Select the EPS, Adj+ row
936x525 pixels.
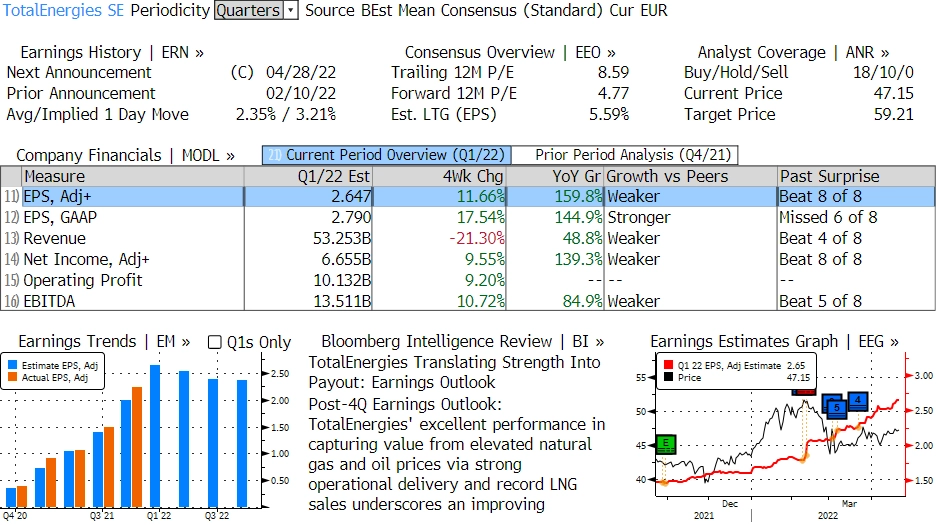(x=468, y=197)
